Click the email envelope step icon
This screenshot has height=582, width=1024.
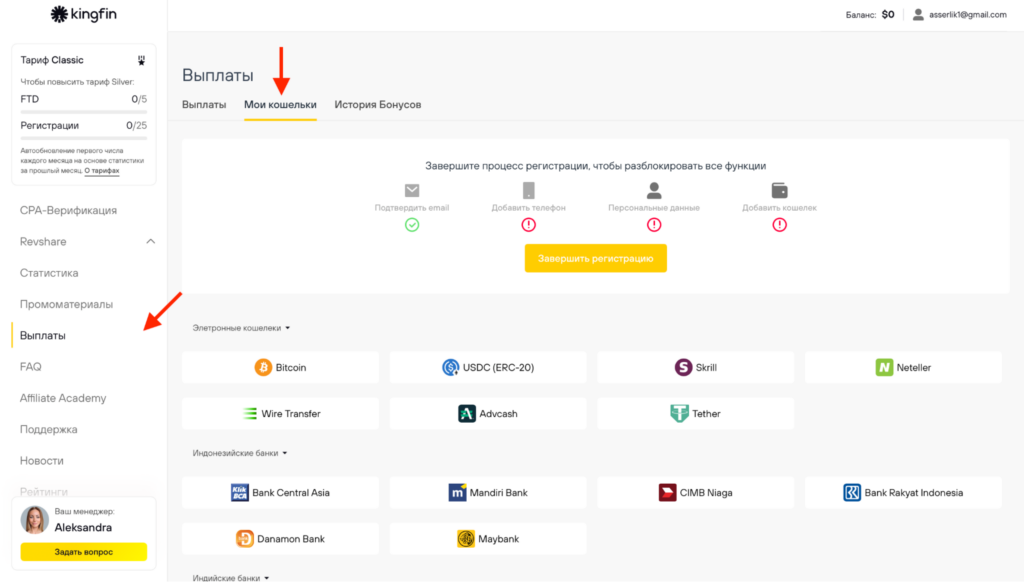pyautogui.click(x=411, y=190)
